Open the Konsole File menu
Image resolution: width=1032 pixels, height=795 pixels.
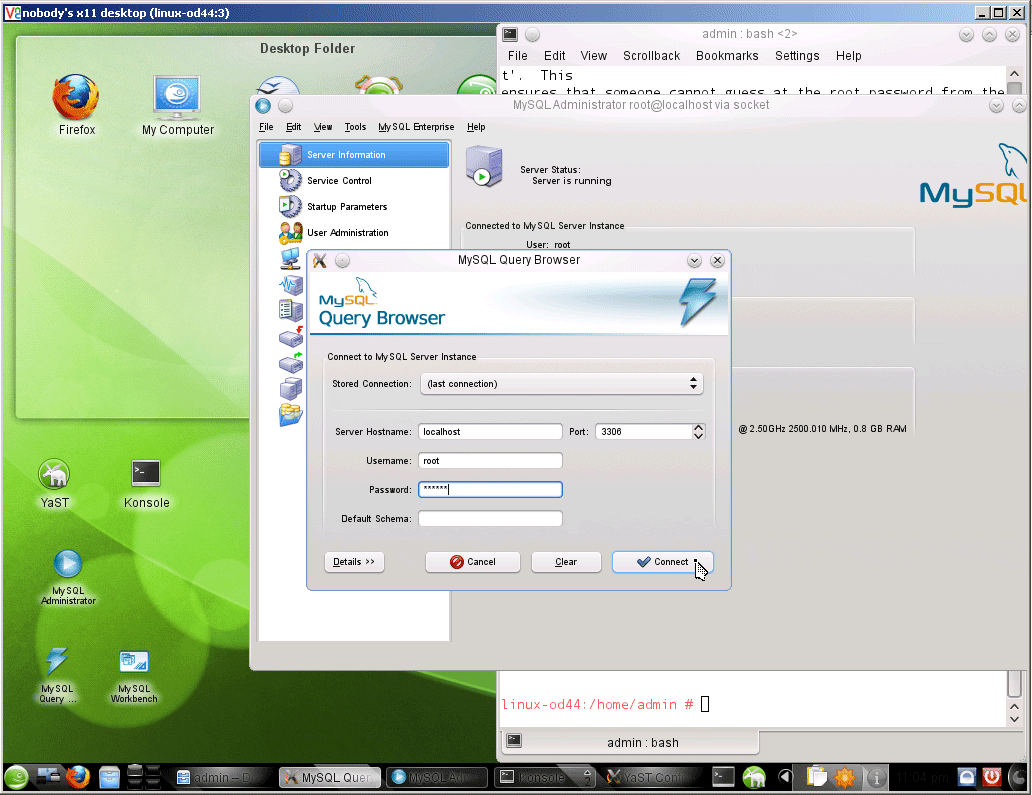coord(517,56)
